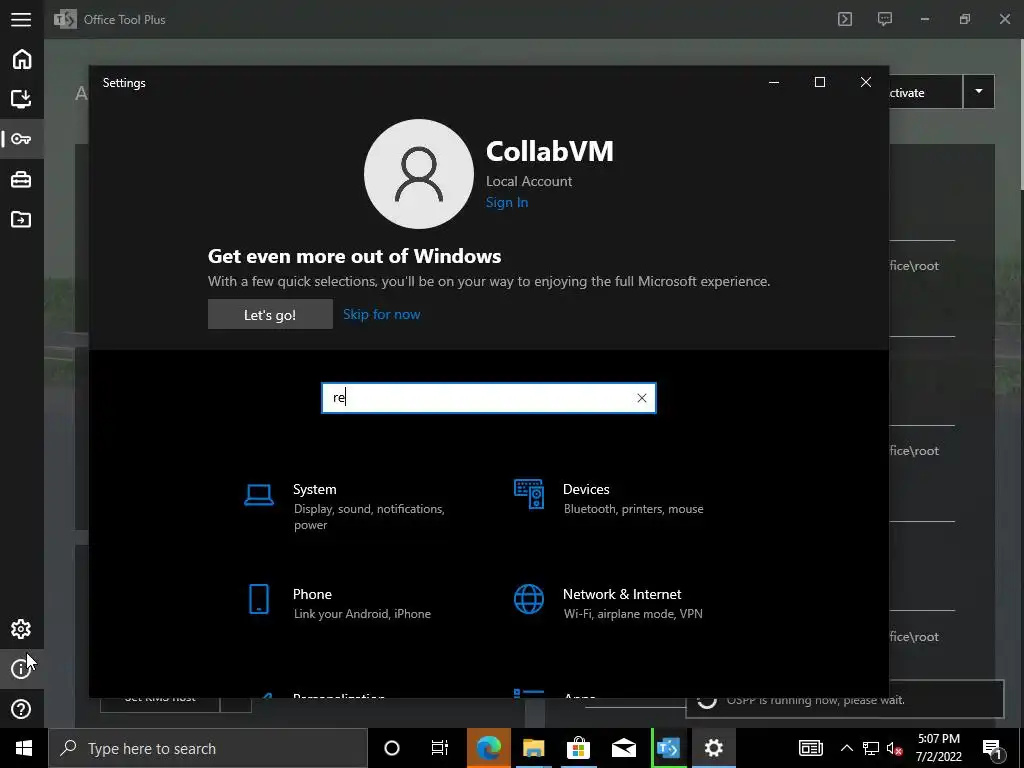
Task: Open the hamburger menu in Office Tool Plus
Action: [21, 20]
